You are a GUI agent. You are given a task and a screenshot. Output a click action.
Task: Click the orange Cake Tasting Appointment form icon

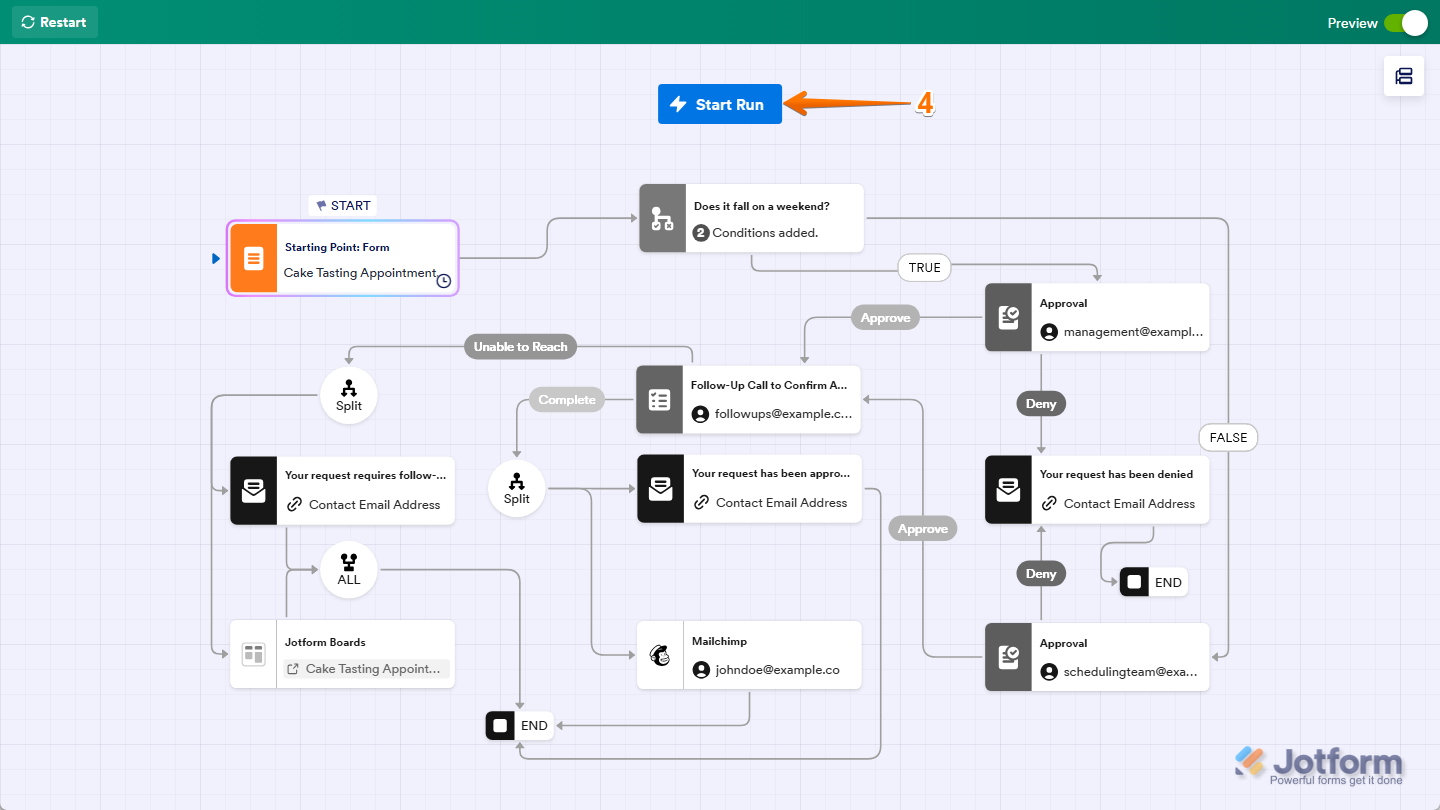pos(252,258)
